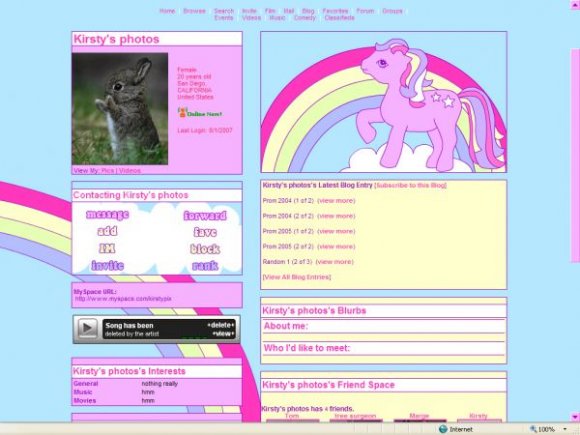Open View All Blog Entries link
The image size is (580, 435).
pos(297,277)
